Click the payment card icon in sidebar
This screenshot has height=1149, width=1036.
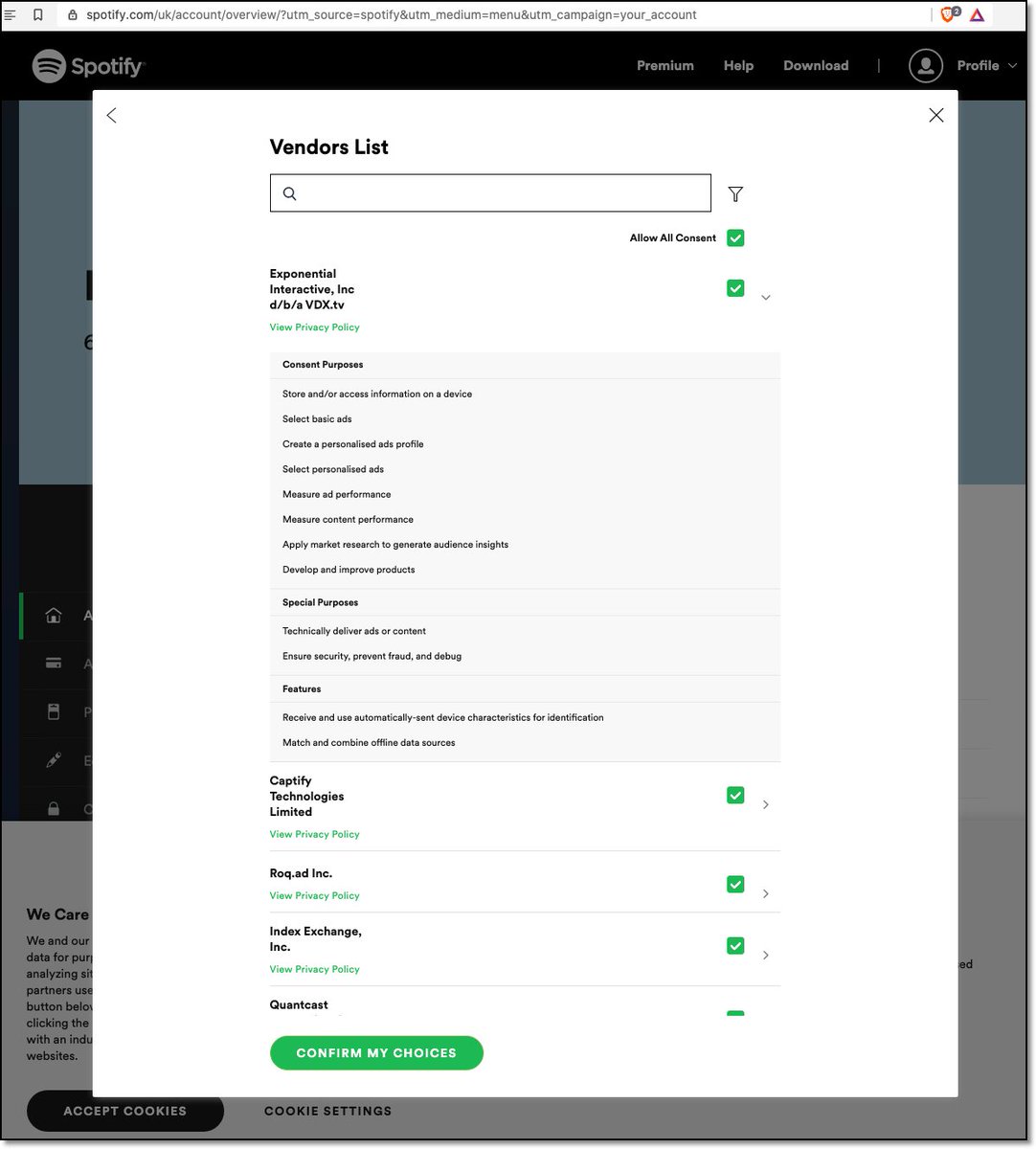54,664
